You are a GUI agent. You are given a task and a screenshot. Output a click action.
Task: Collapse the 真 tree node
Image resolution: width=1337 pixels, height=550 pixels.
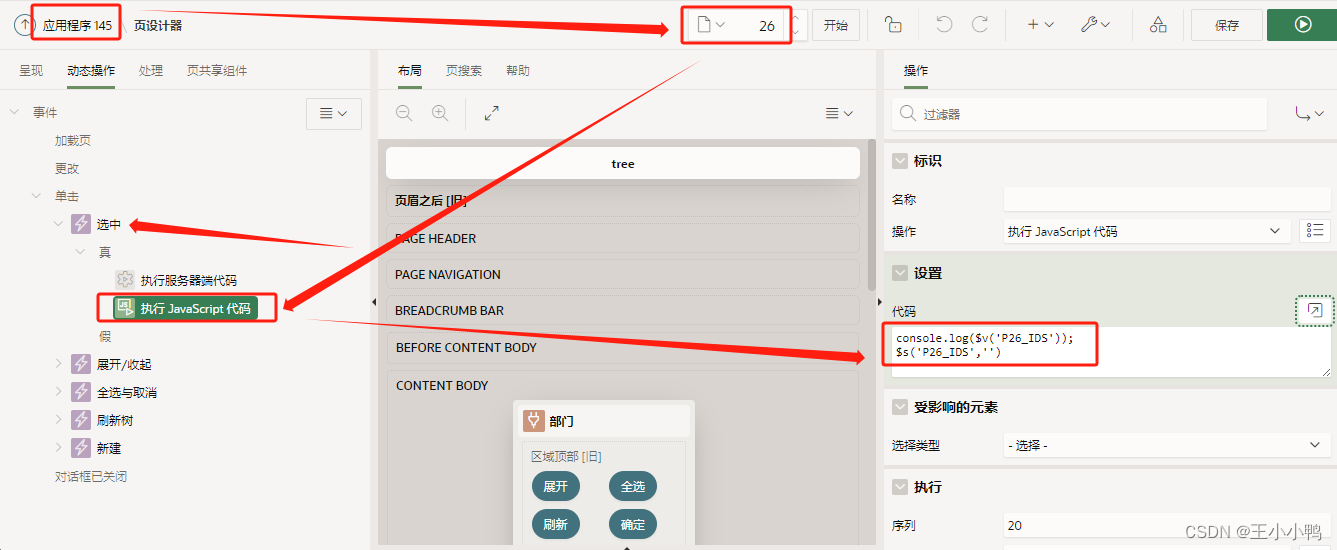pyautogui.click(x=80, y=252)
